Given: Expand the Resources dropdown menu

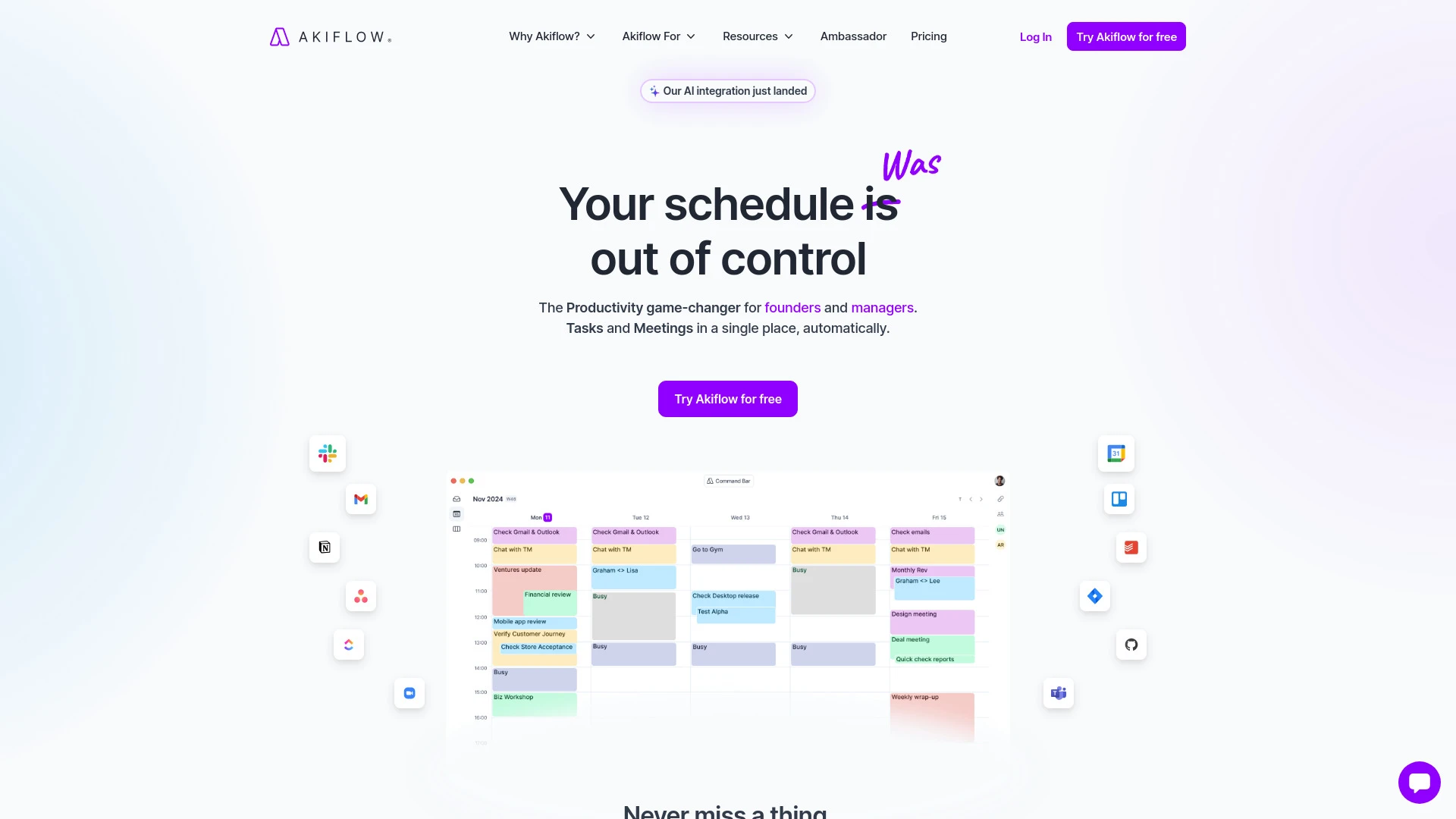Looking at the screenshot, I should tap(757, 36).
